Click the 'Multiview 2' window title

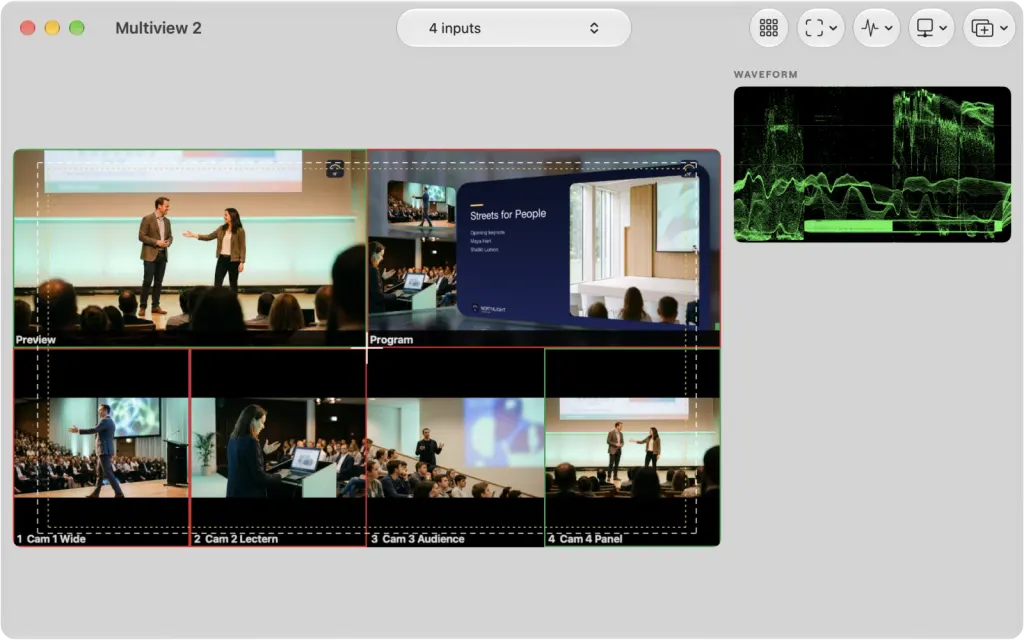158,28
